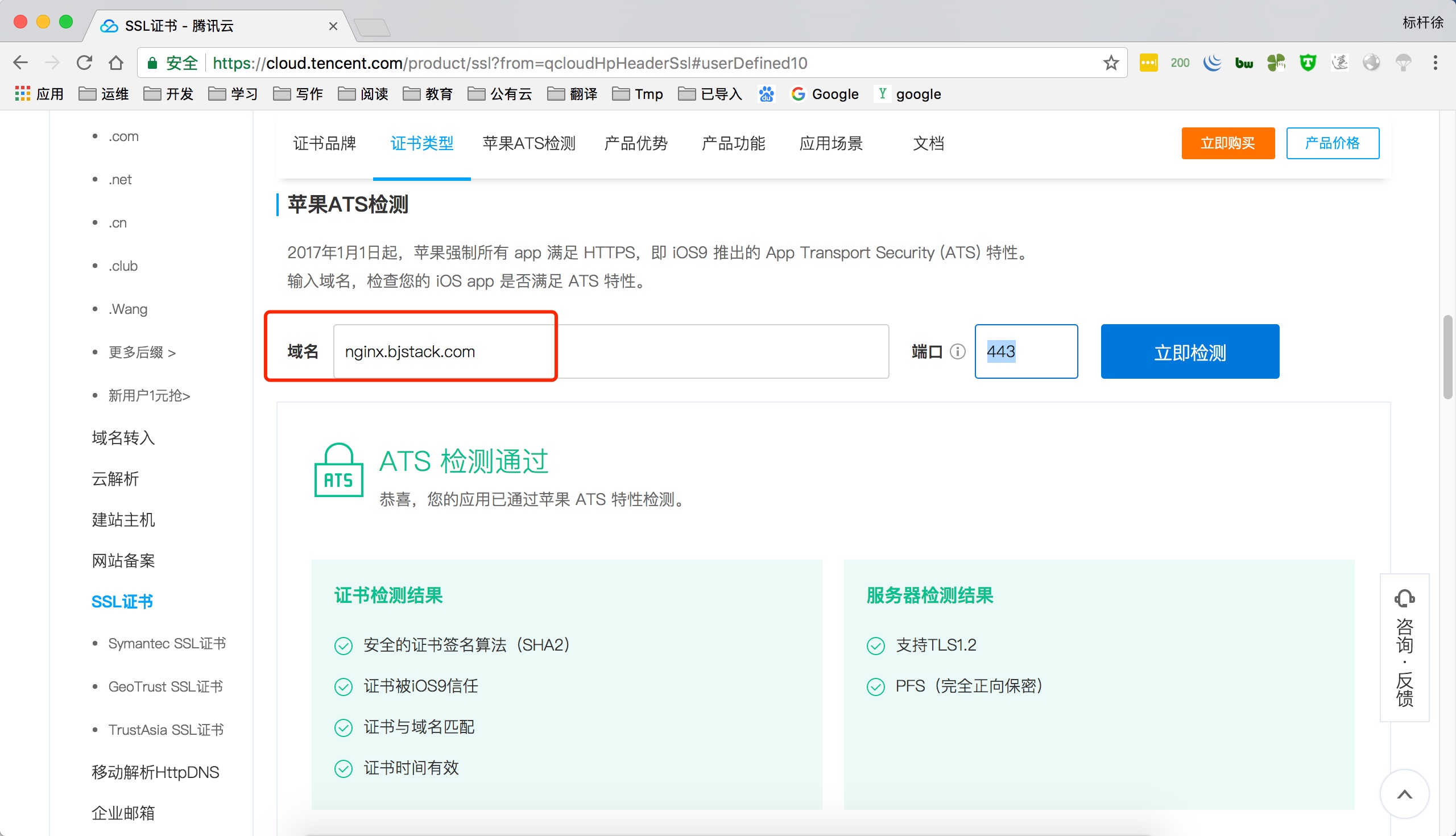Open the .com domain link
Viewport: 1456px width, 836px height.
tap(123, 136)
